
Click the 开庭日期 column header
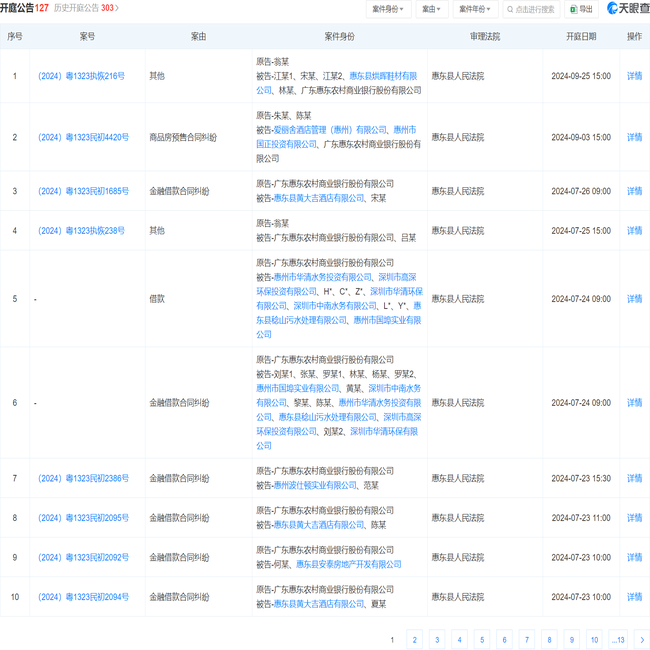pyautogui.click(x=581, y=36)
